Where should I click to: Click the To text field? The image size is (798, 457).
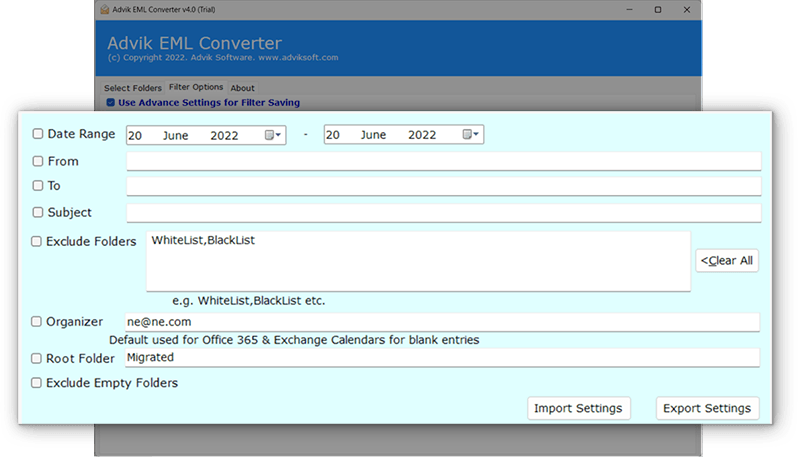[x=444, y=186]
